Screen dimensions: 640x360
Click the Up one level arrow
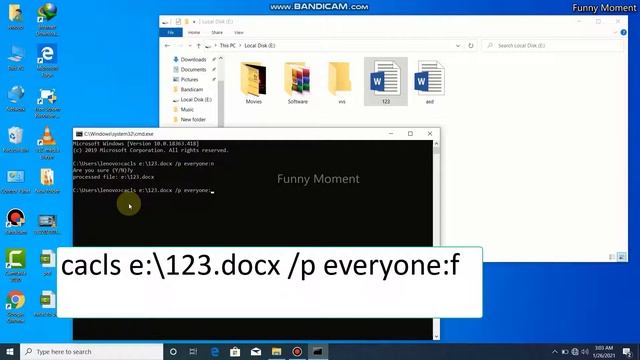pyautogui.click(x=198, y=46)
